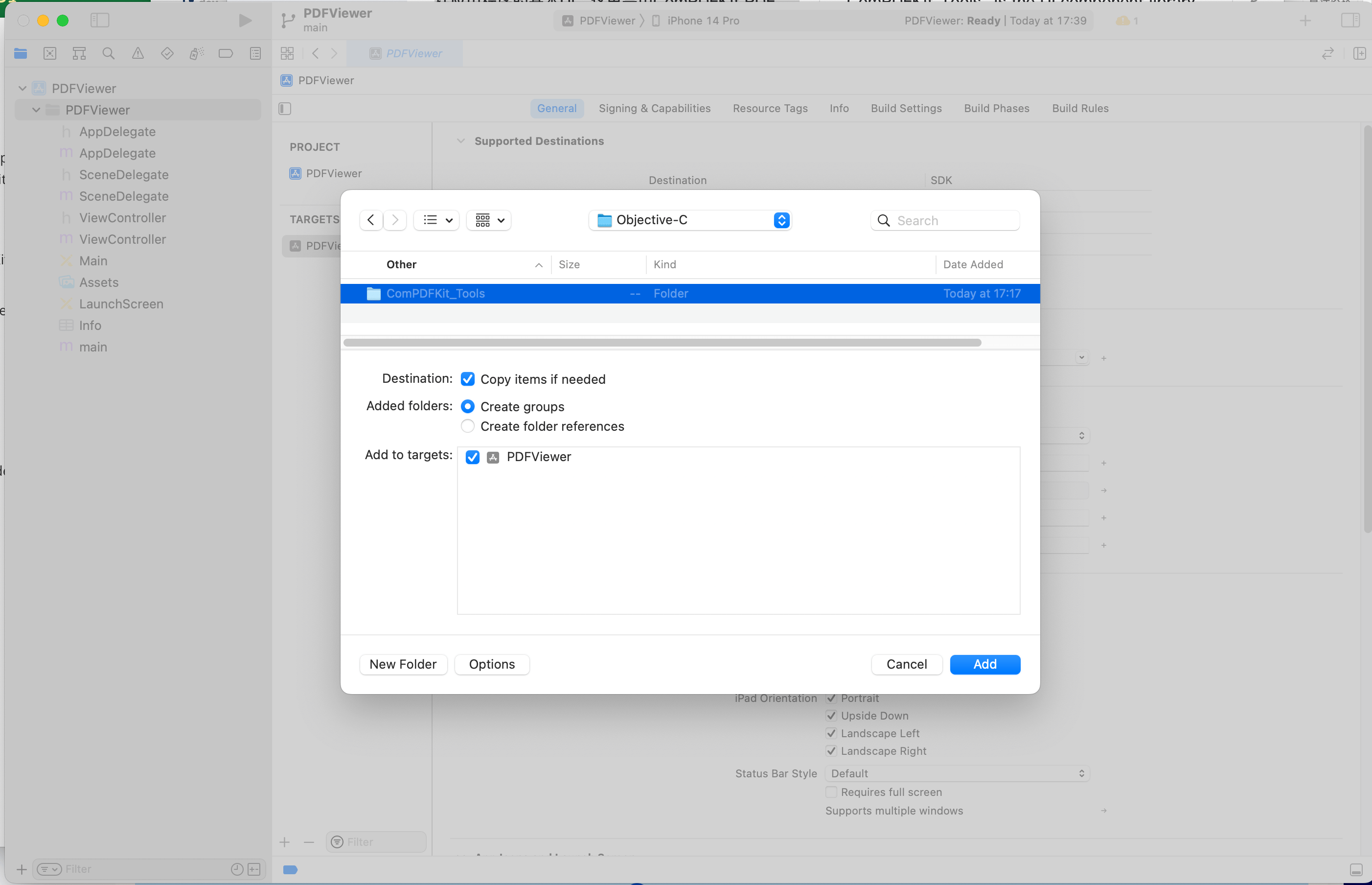Go forward in editor history arrow
Screen dimensions: 1372x885
coord(334,53)
